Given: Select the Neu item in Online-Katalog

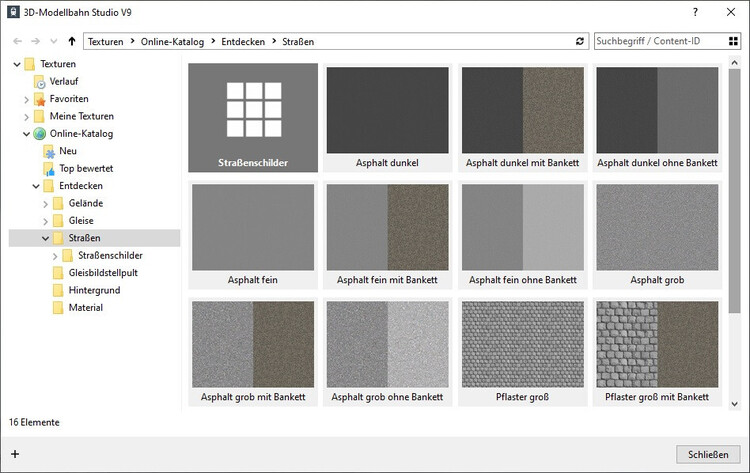Looking at the screenshot, I should (x=67, y=151).
